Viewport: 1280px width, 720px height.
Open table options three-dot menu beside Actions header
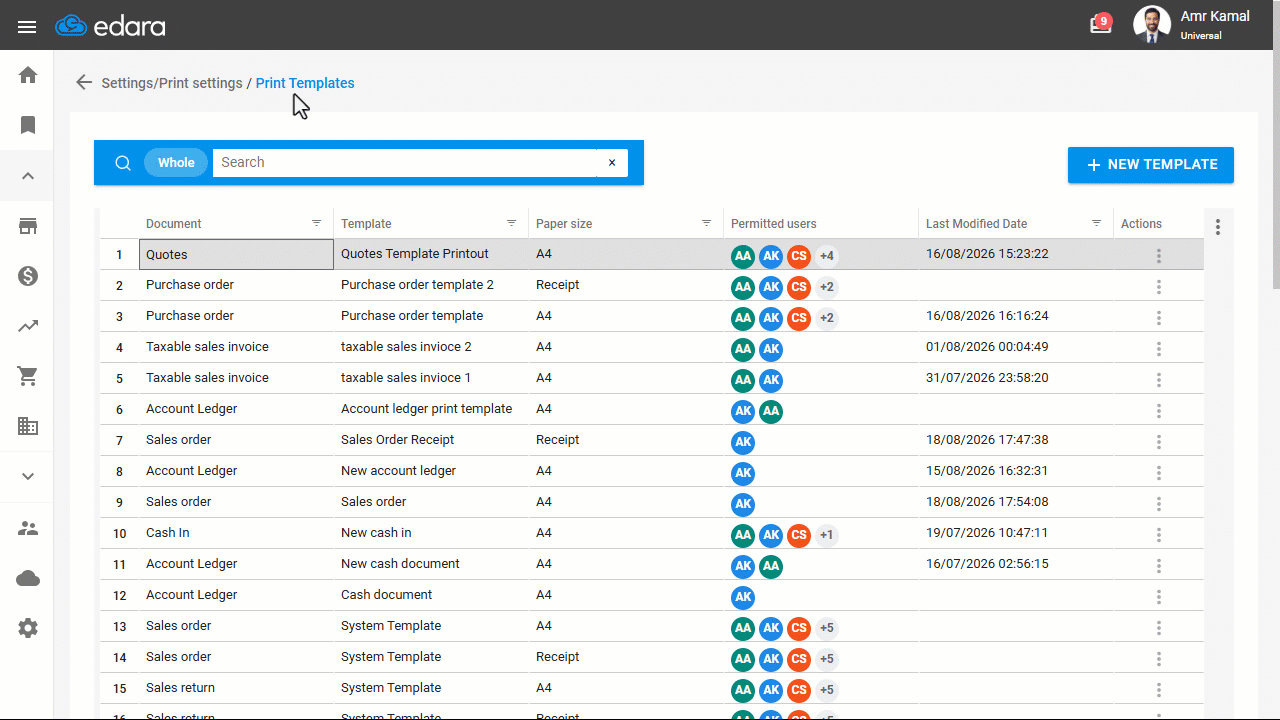pos(1218,227)
